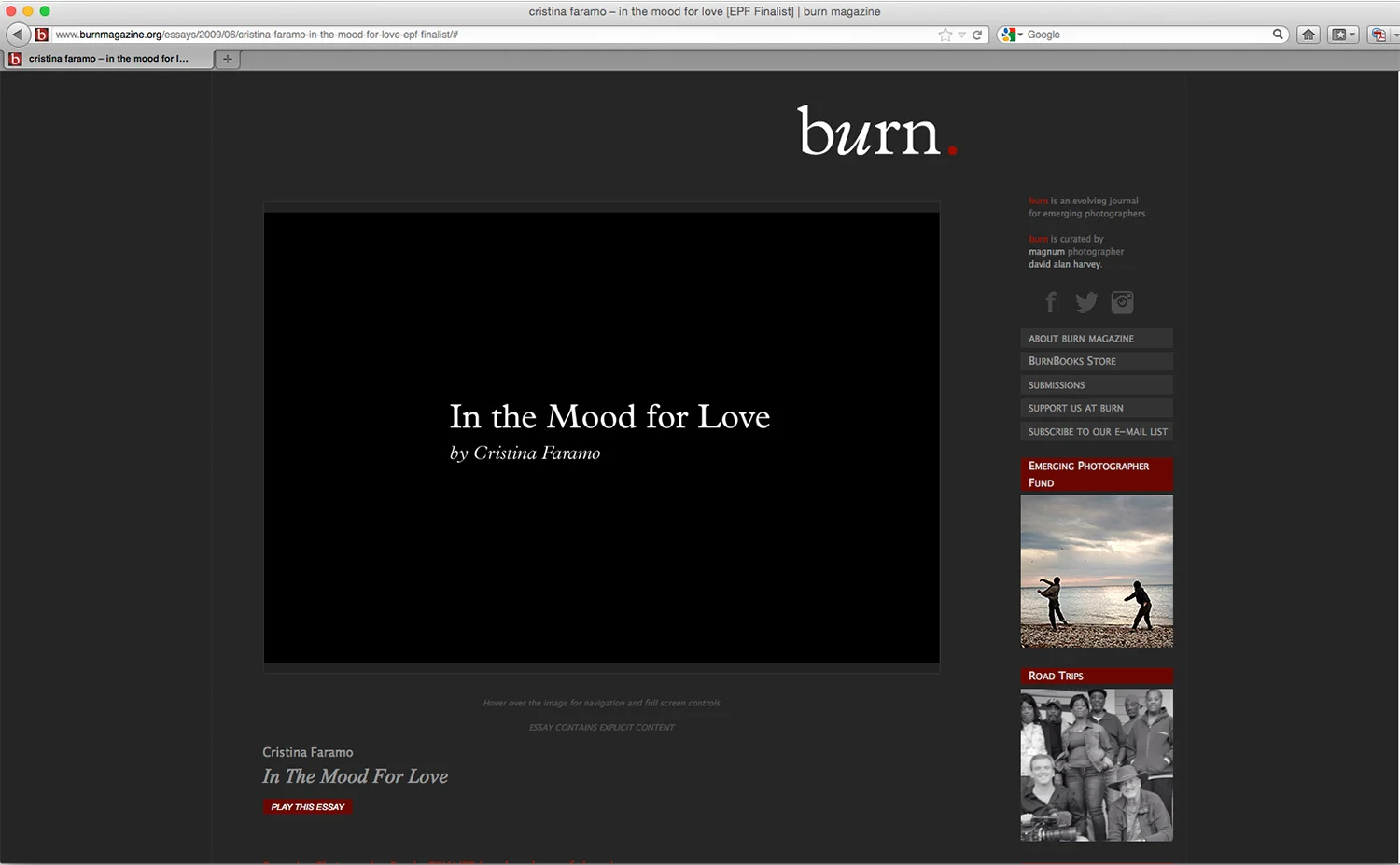
Task: Click the Play This Essay button
Action: [x=308, y=807]
